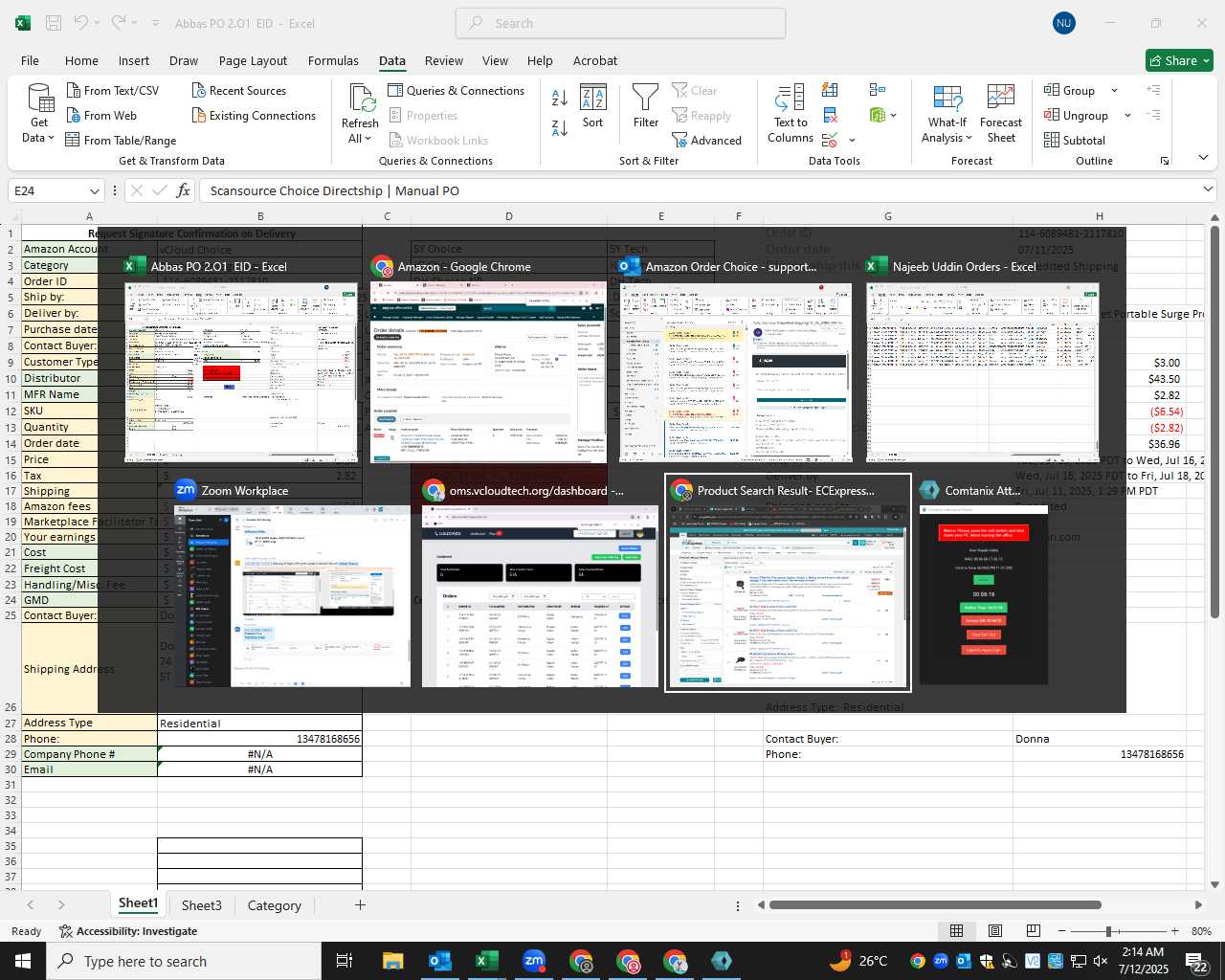Viewport: 1225px width, 980px height.
Task: Switch to the Home tab
Action: 81,60
